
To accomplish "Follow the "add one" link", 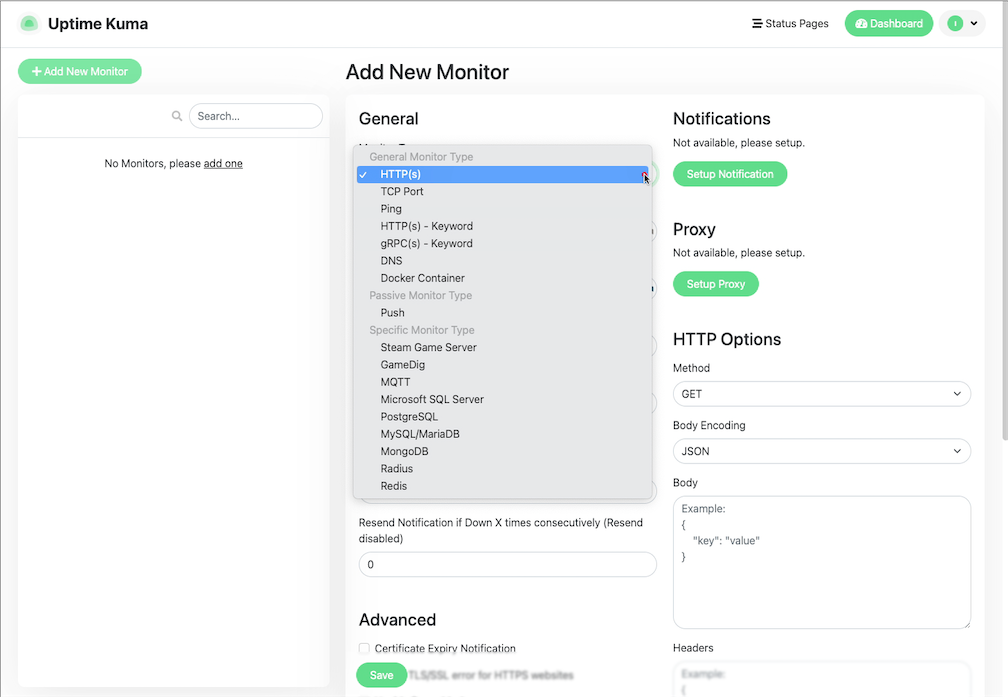I will [x=223, y=163].
